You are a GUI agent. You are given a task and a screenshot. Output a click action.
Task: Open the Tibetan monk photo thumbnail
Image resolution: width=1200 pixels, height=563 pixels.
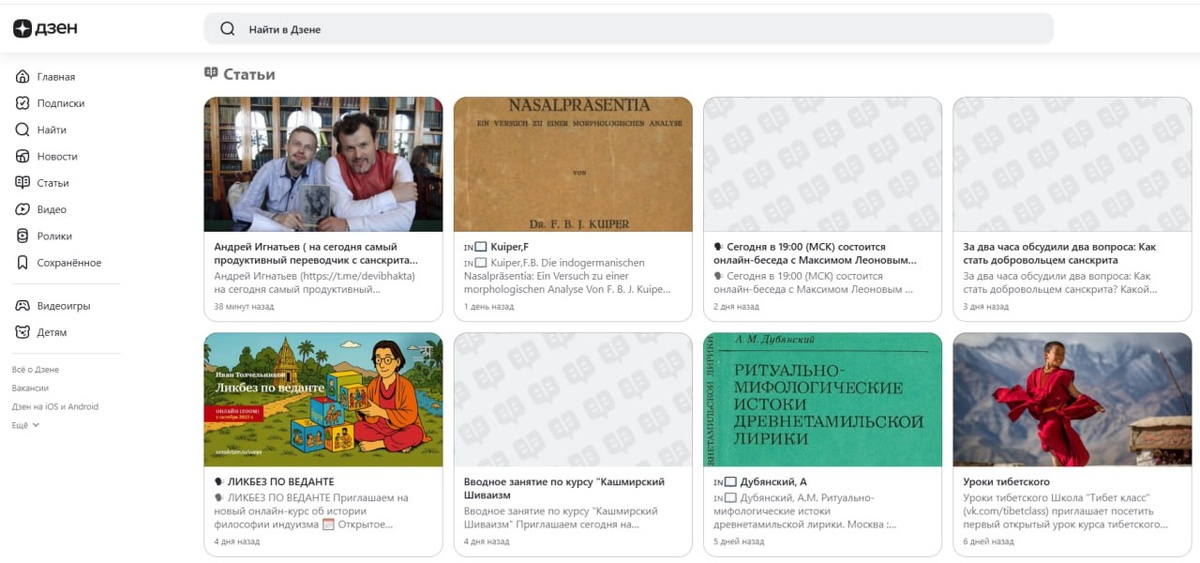tap(1072, 400)
